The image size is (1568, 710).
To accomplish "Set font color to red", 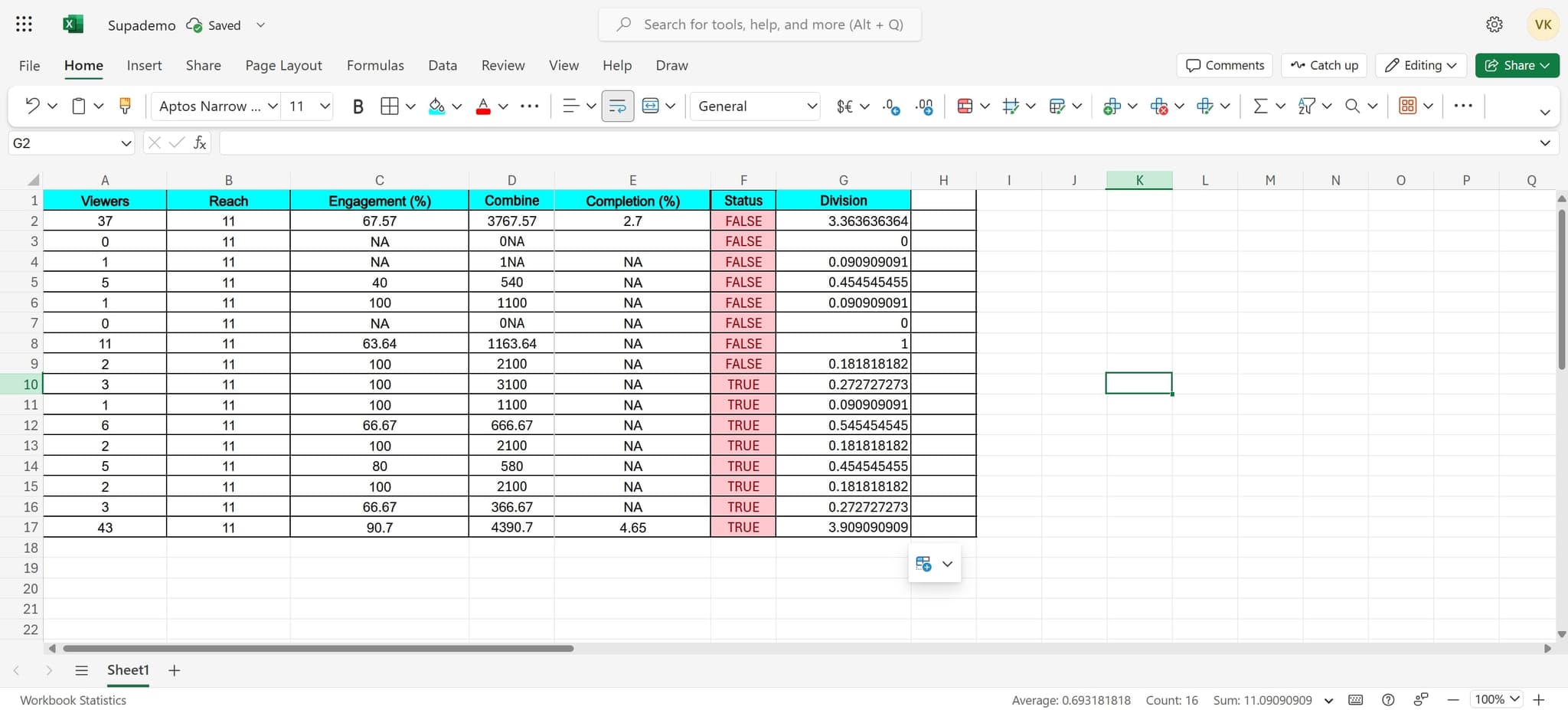I will (484, 106).
